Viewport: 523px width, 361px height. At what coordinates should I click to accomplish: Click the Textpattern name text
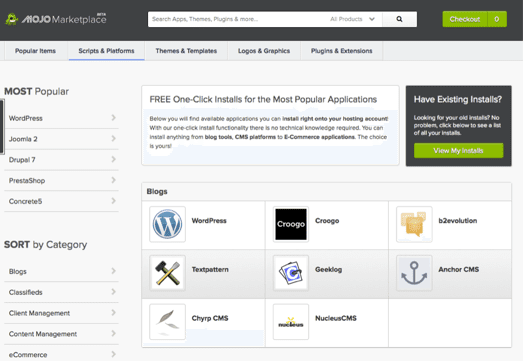(x=210, y=269)
